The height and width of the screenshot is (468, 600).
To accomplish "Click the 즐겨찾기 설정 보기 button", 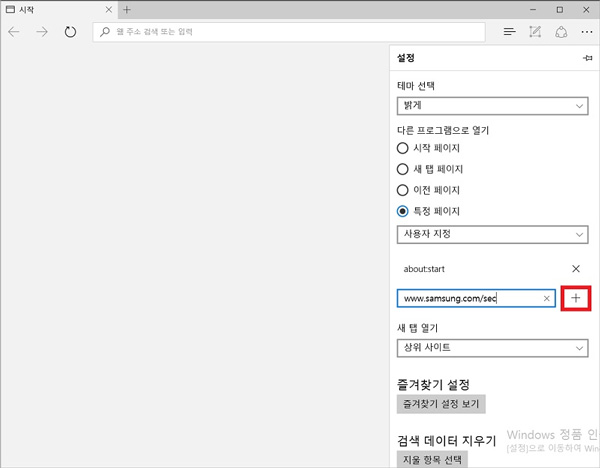I will click(x=441, y=404).
